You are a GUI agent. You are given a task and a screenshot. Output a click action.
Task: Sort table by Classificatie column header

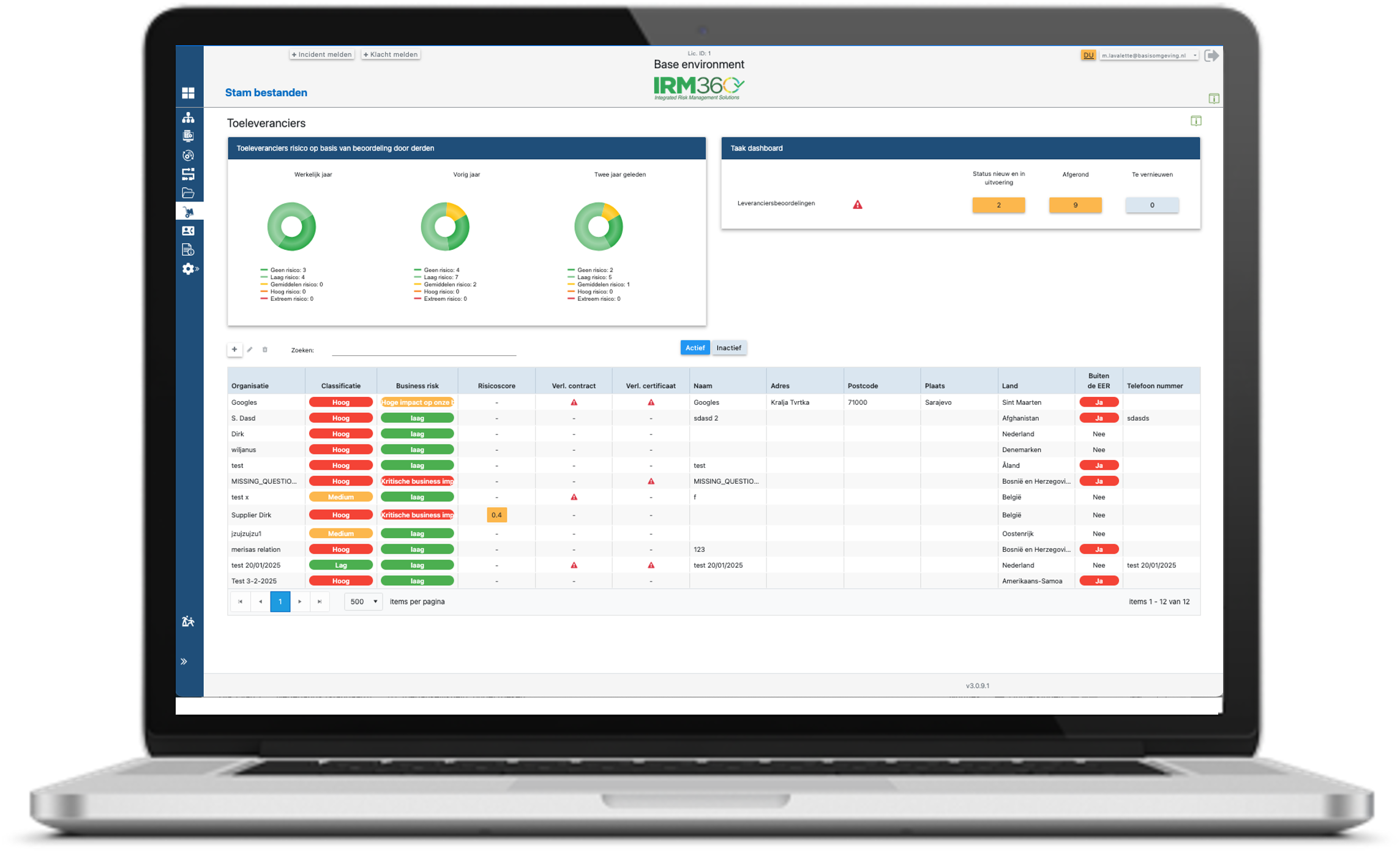340,386
